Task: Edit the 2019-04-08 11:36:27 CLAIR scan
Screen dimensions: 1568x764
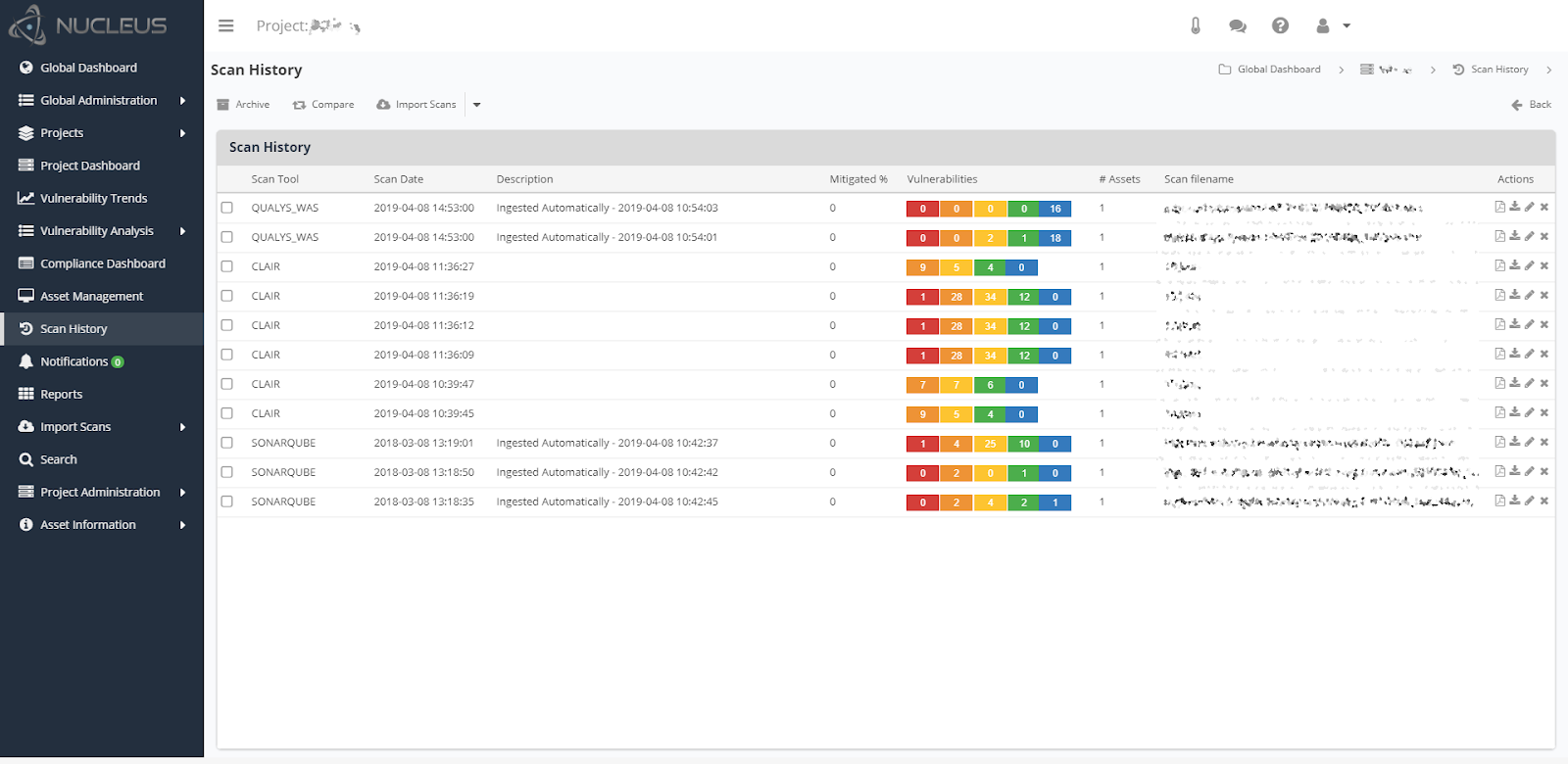Action: pyautogui.click(x=1529, y=265)
